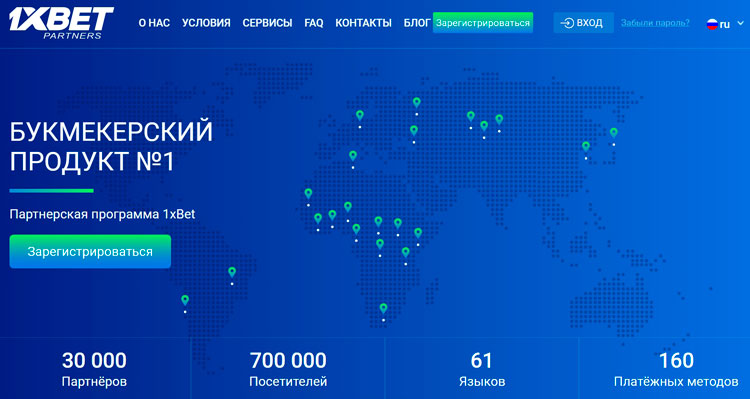The width and height of the screenshot is (750, 399).
Task: Click the ВХОД login button
Action: pos(584,22)
